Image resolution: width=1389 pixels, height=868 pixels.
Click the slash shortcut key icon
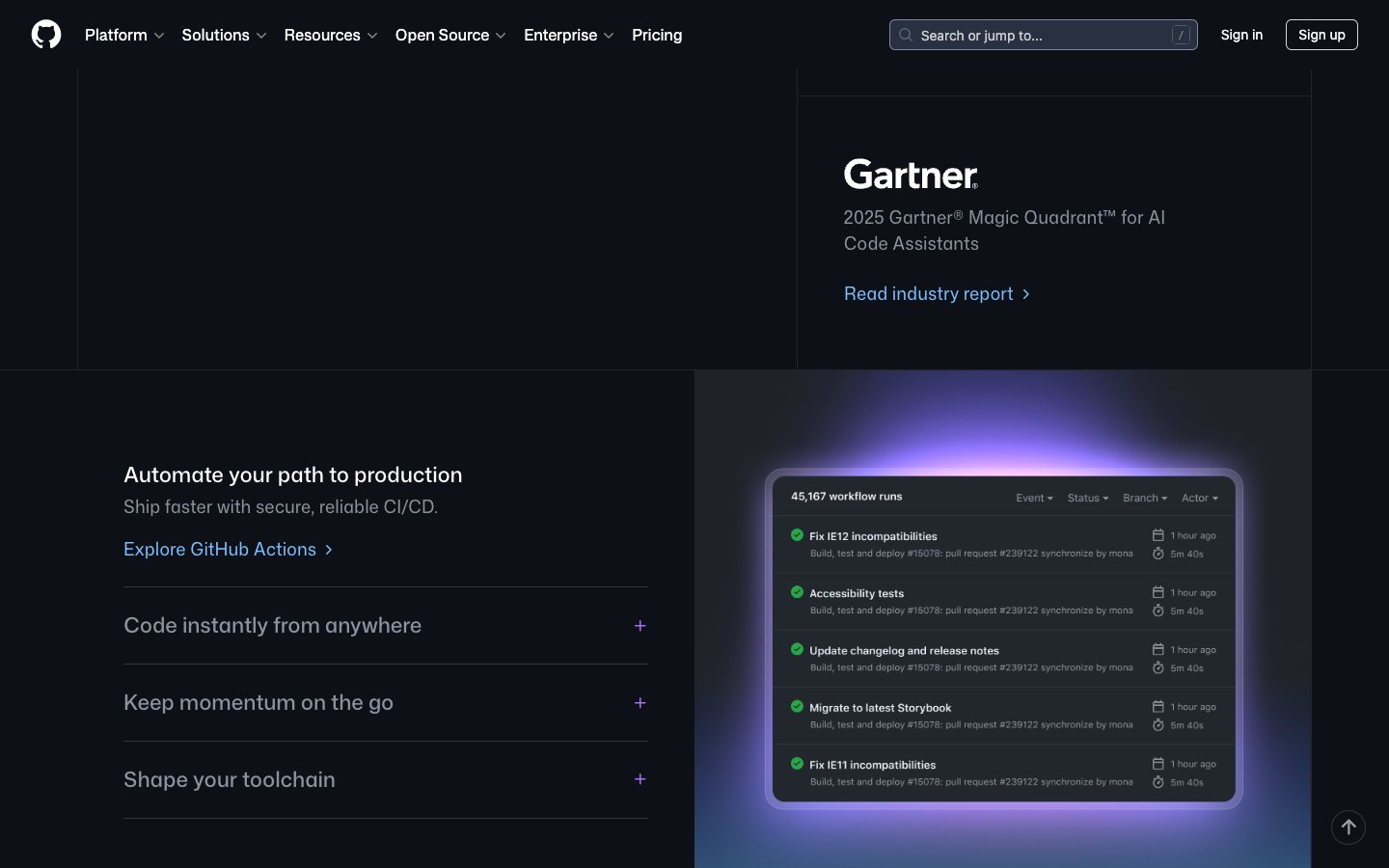(1181, 35)
